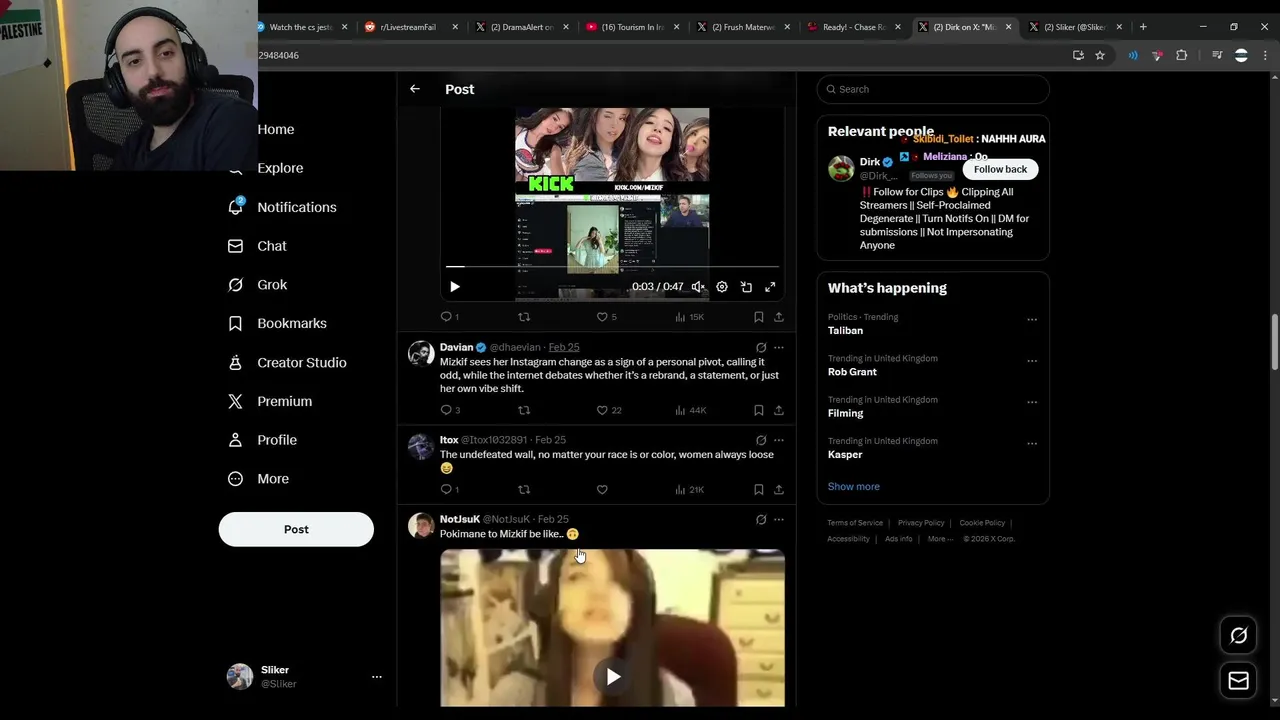Bookmark Davian's reply
1280x720 pixels.
(759, 410)
